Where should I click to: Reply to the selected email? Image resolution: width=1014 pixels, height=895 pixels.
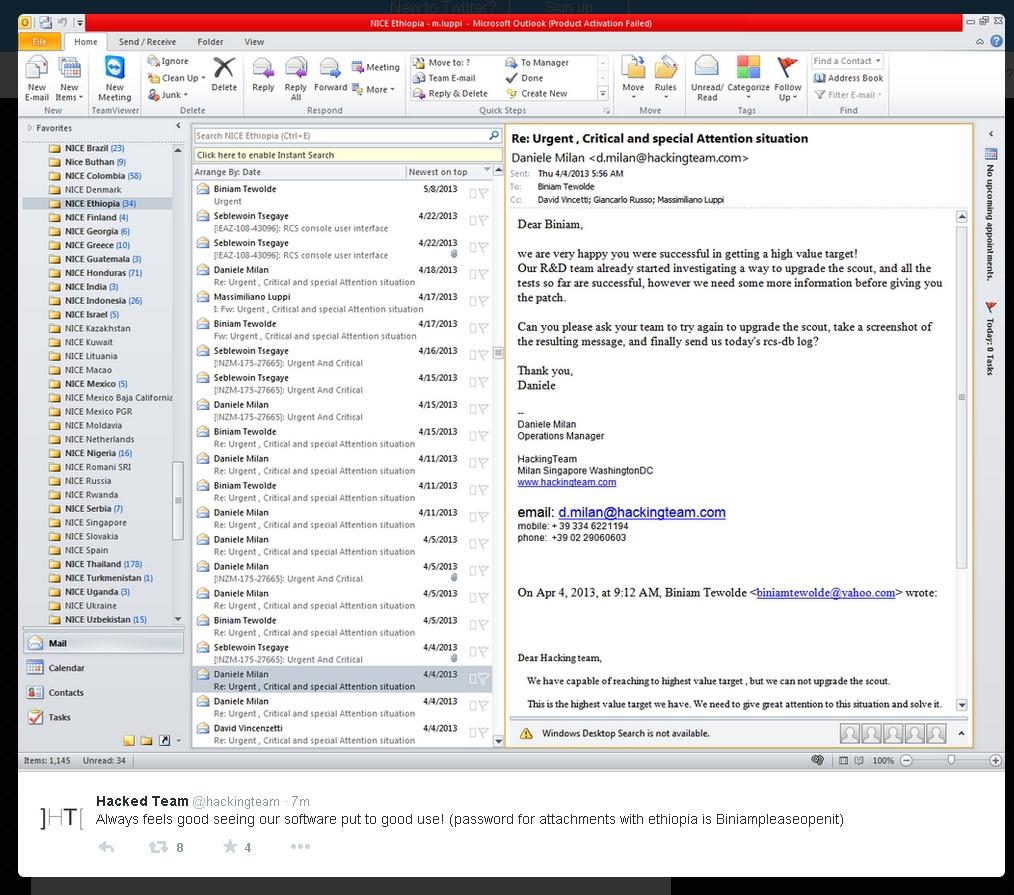coord(263,75)
